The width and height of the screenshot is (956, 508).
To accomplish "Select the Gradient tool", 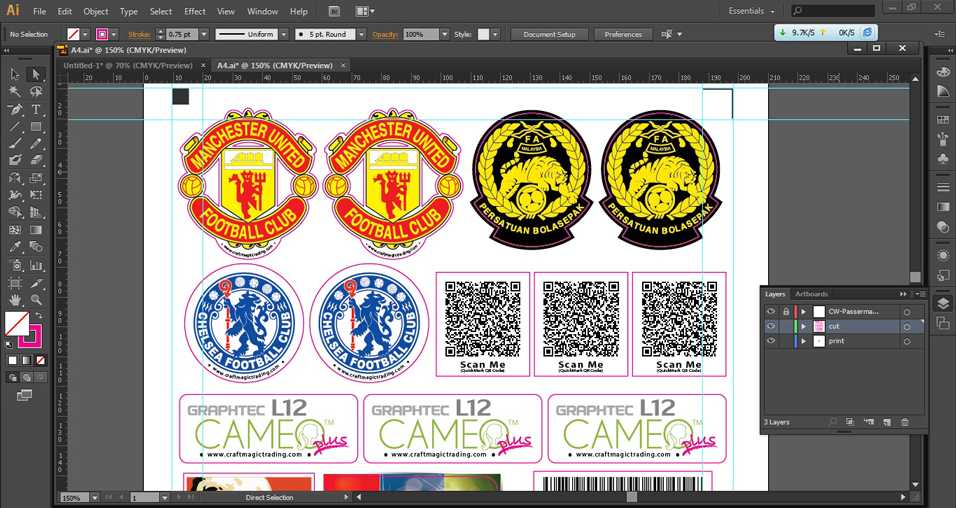I will (36, 230).
